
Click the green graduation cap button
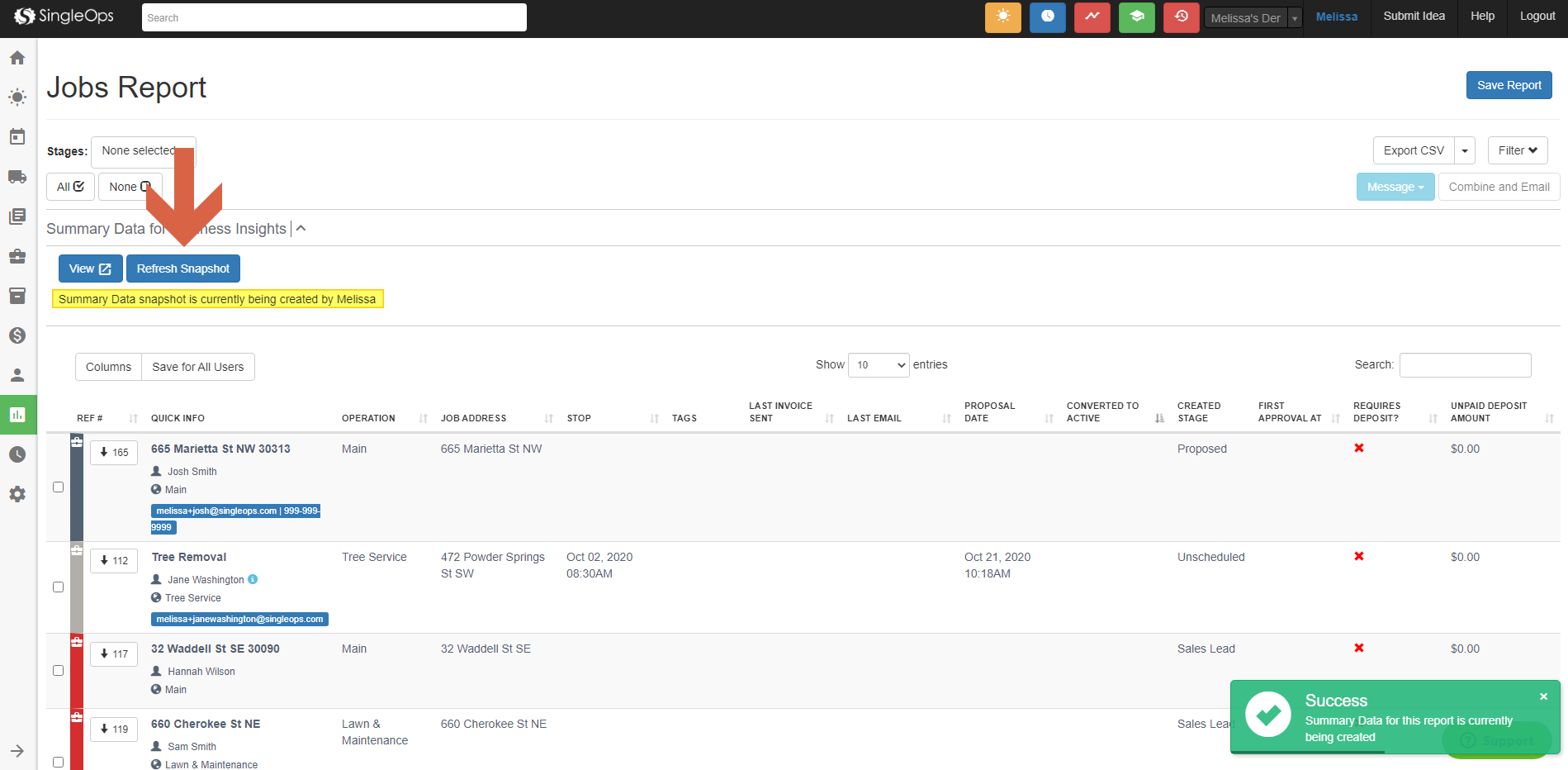coord(1136,17)
